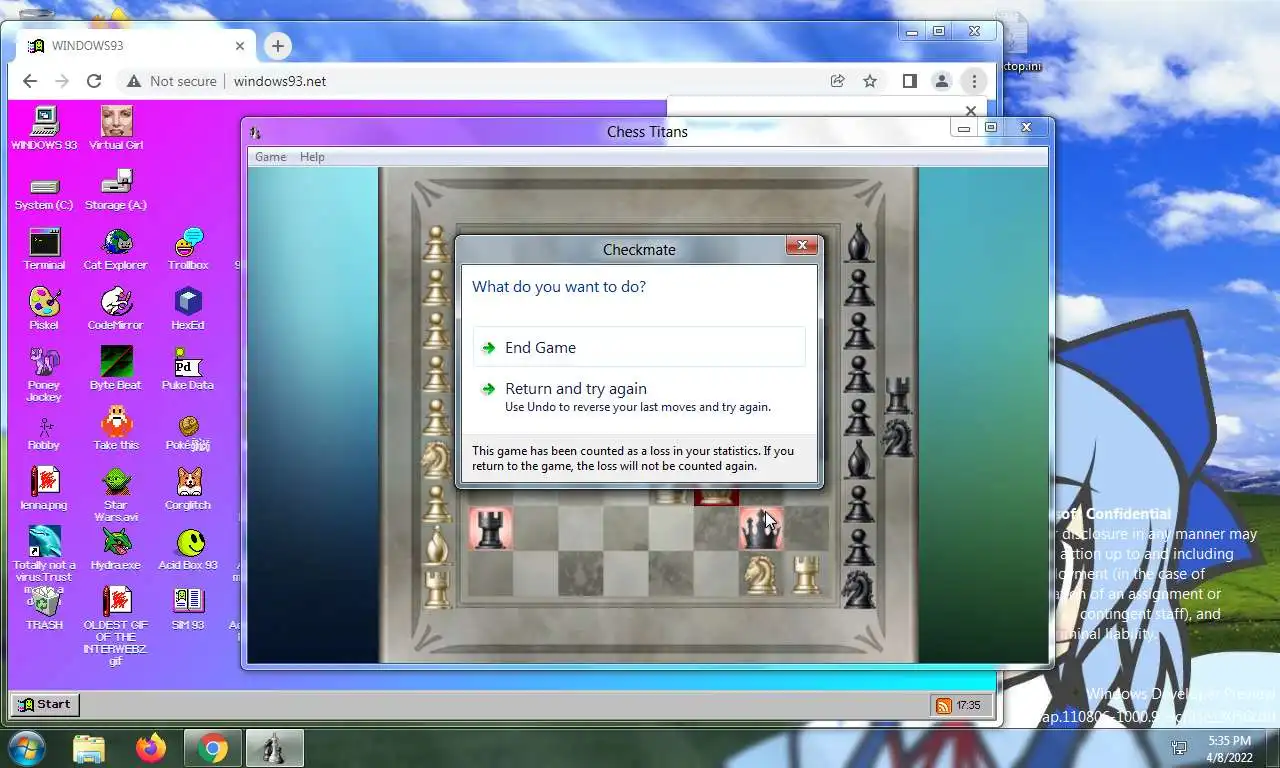1280x768 pixels.
Task: Click the Chess Titans title bar text
Action: pos(647,131)
